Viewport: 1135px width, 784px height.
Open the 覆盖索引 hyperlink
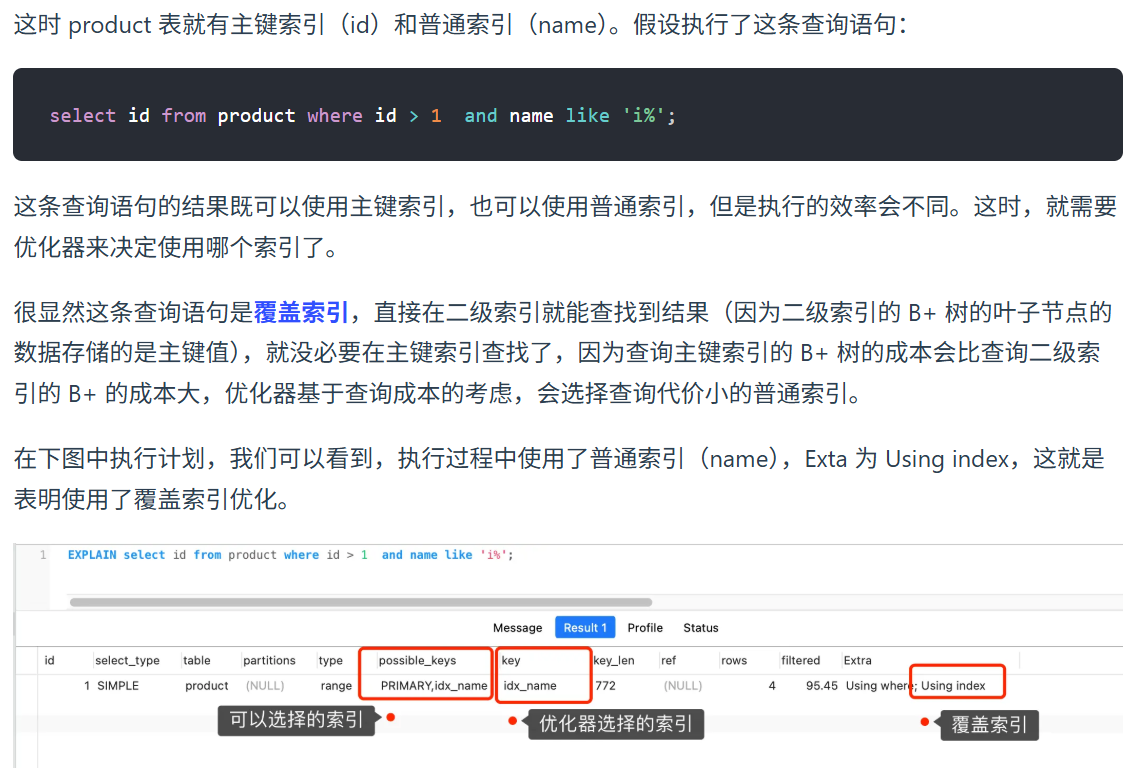point(301,312)
